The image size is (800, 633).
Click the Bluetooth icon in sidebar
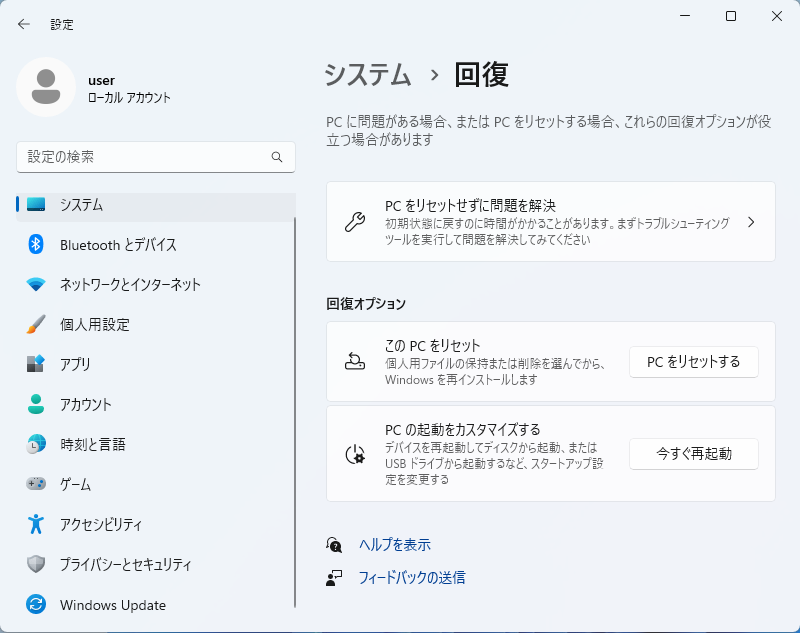click(36, 244)
